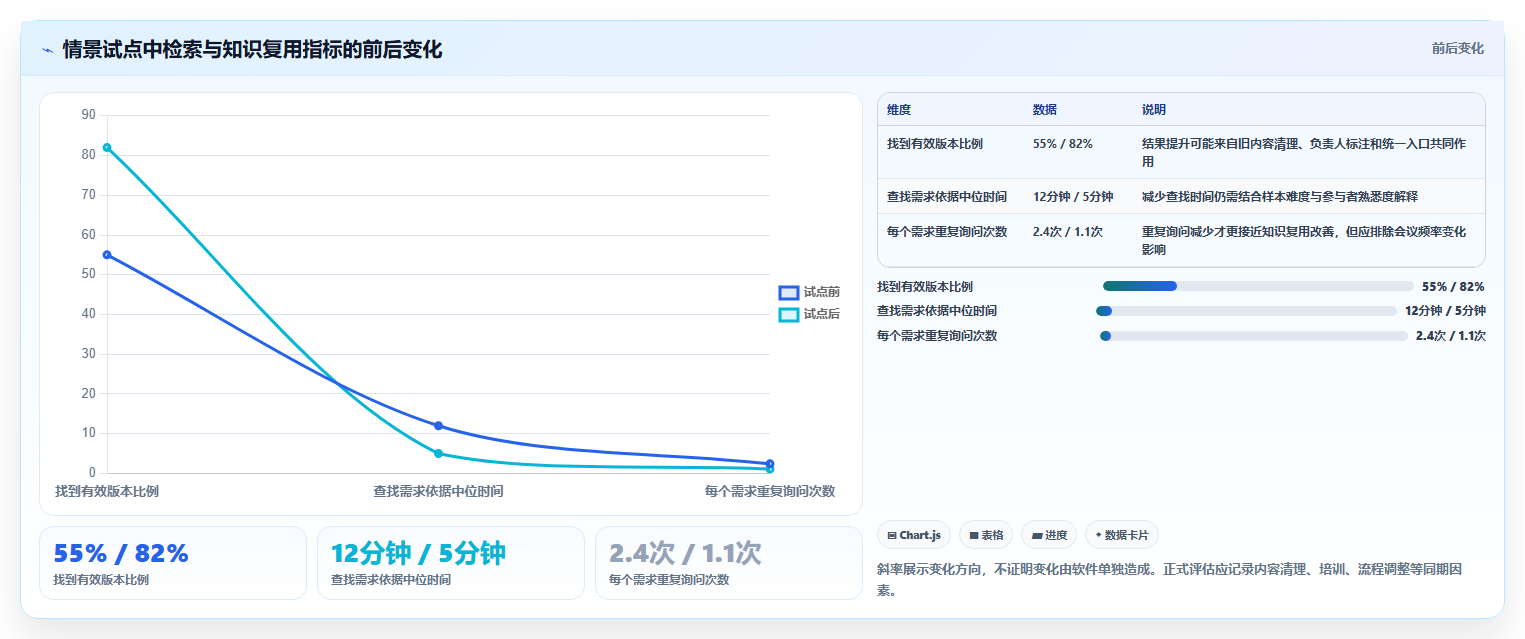Click table row label 找到有效版本比例

click(935, 144)
